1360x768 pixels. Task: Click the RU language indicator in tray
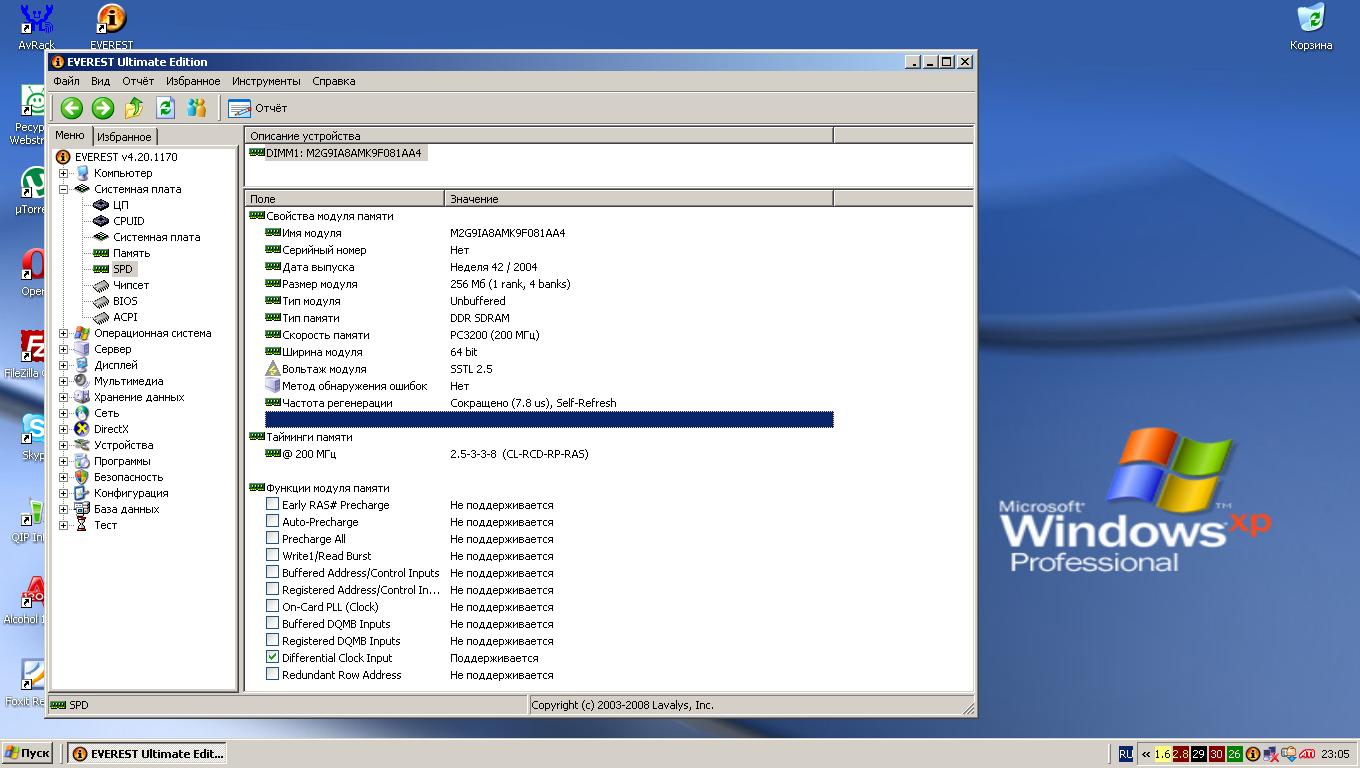[x=1126, y=754]
